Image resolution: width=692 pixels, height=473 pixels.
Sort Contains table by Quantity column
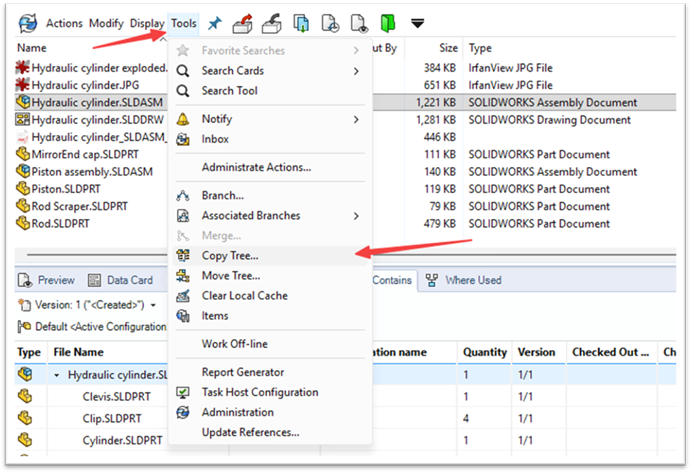485,353
